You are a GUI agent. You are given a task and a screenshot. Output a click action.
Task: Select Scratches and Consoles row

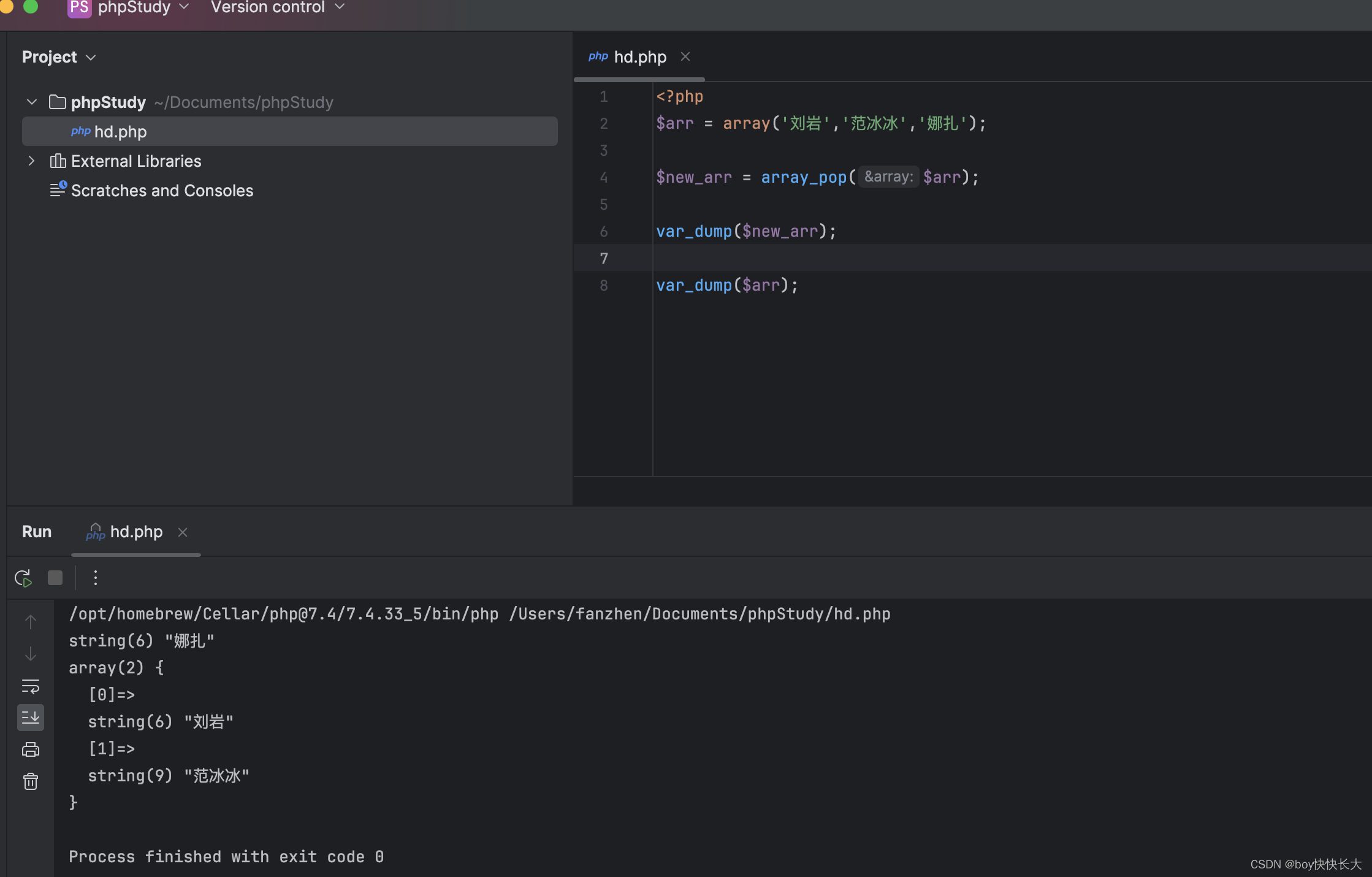pyautogui.click(x=290, y=190)
